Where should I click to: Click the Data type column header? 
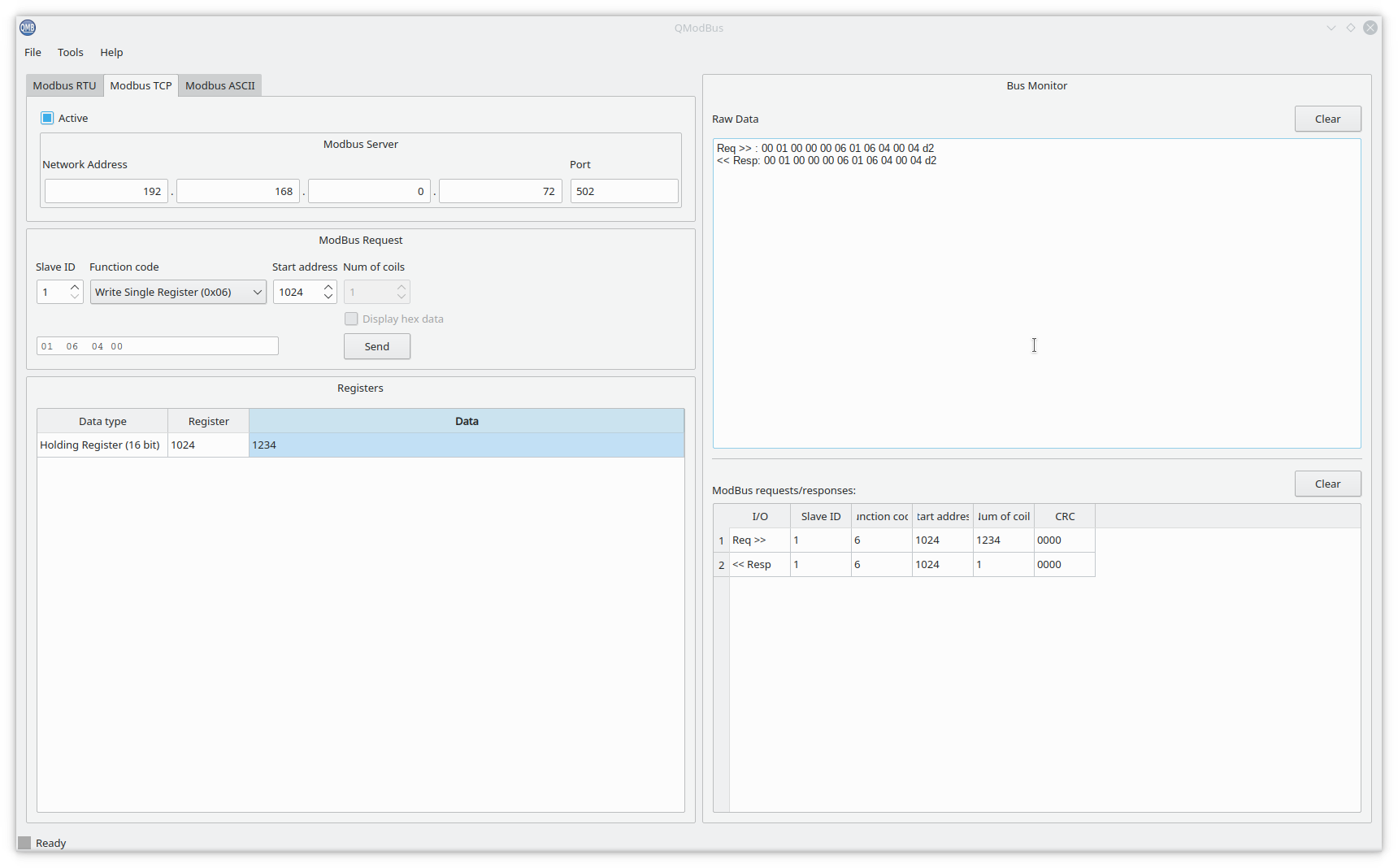pos(102,421)
